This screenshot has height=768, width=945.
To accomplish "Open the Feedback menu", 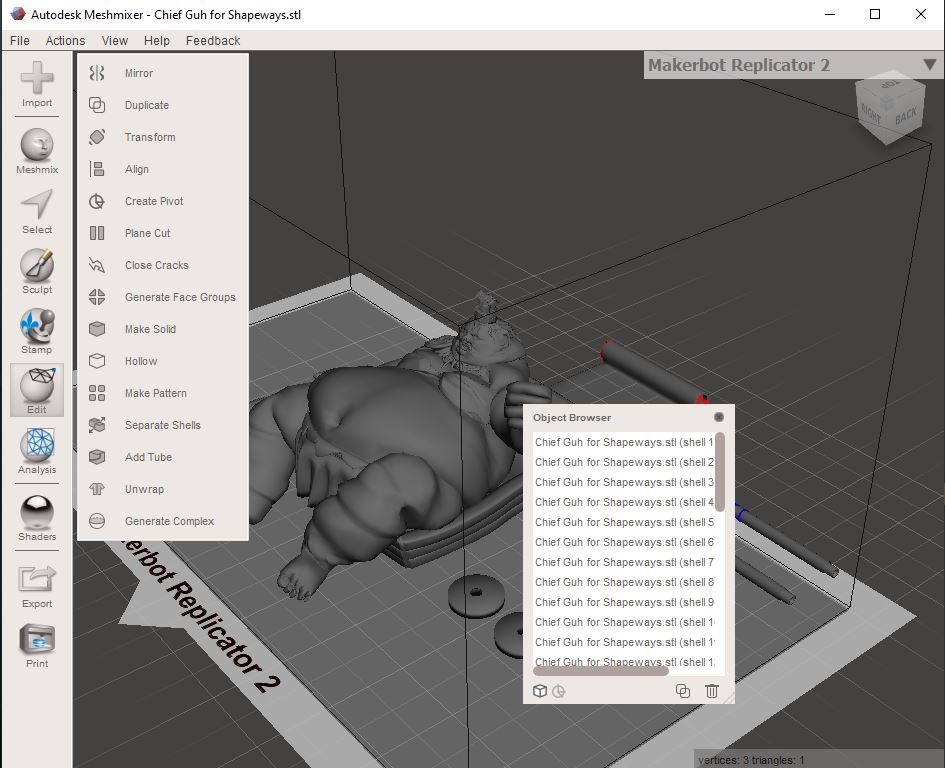I will (x=213, y=40).
